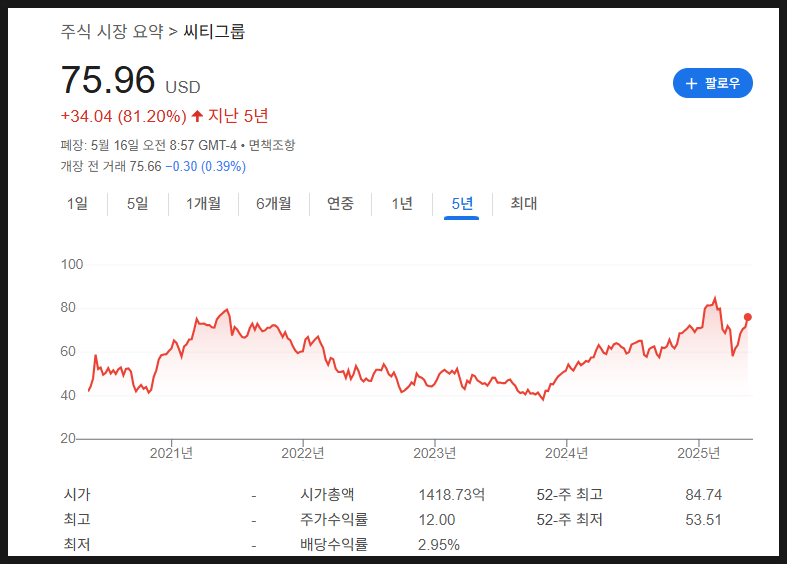Open the 최대 range tab
The width and height of the screenshot is (787, 564).
coord(523,204)
